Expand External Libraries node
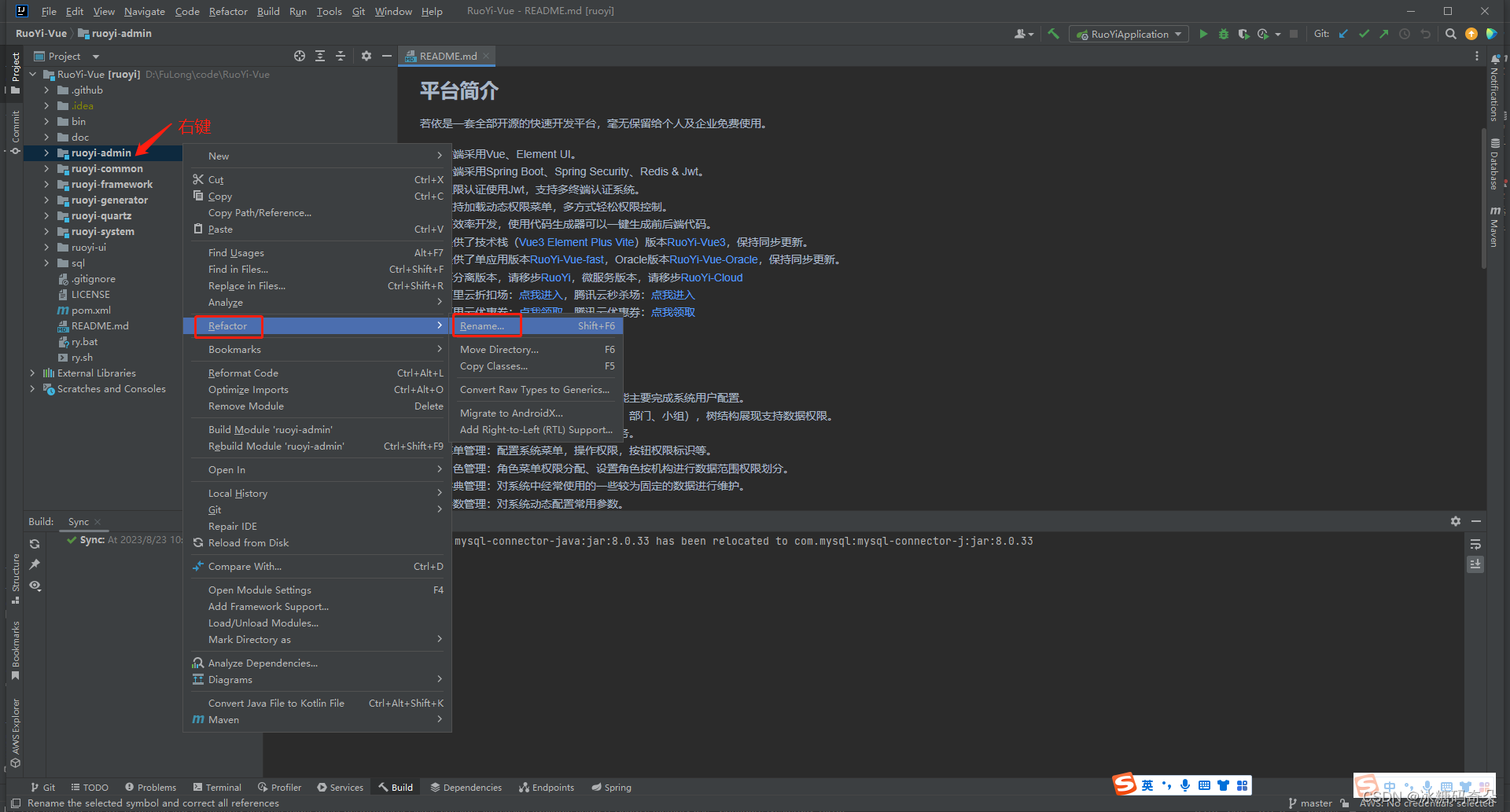The width and height of the screenshot is (1510, 812). 32,373
